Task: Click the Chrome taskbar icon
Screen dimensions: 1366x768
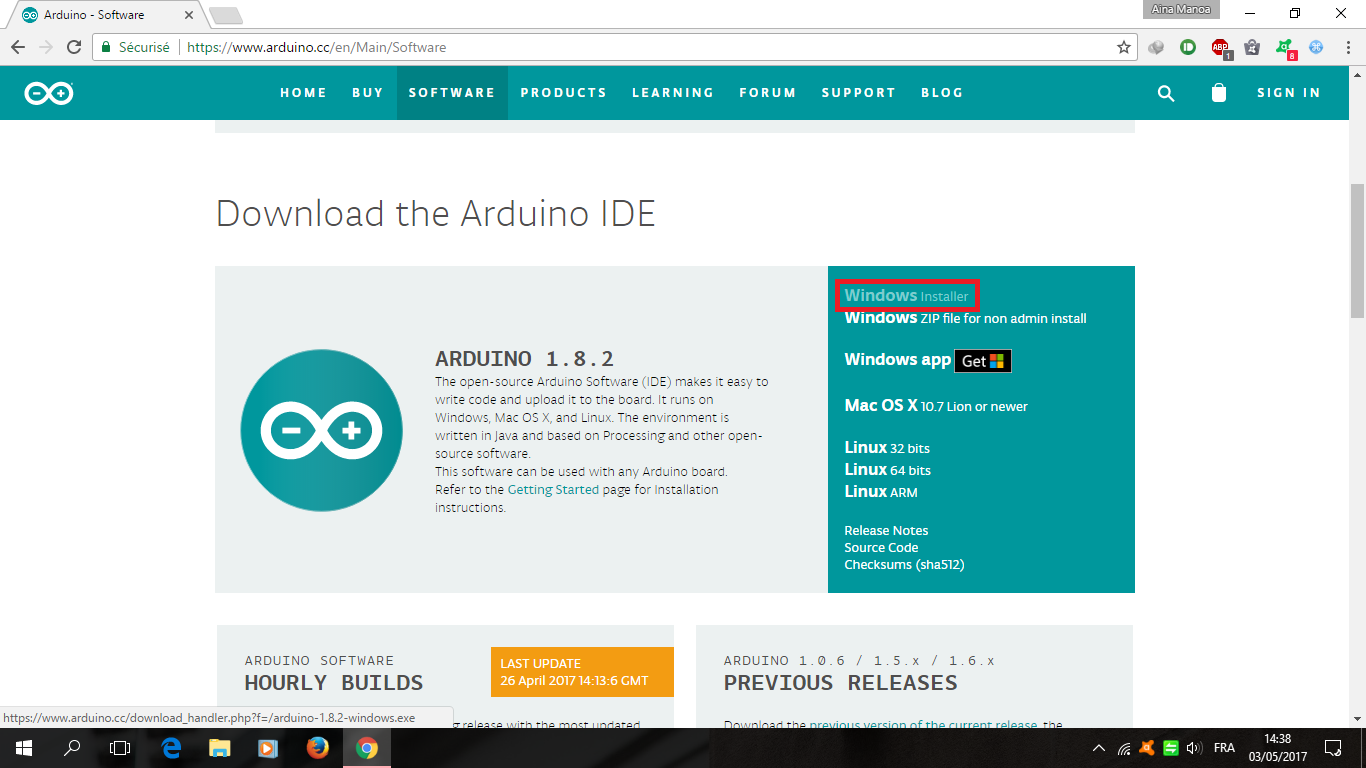Action: 366,748
